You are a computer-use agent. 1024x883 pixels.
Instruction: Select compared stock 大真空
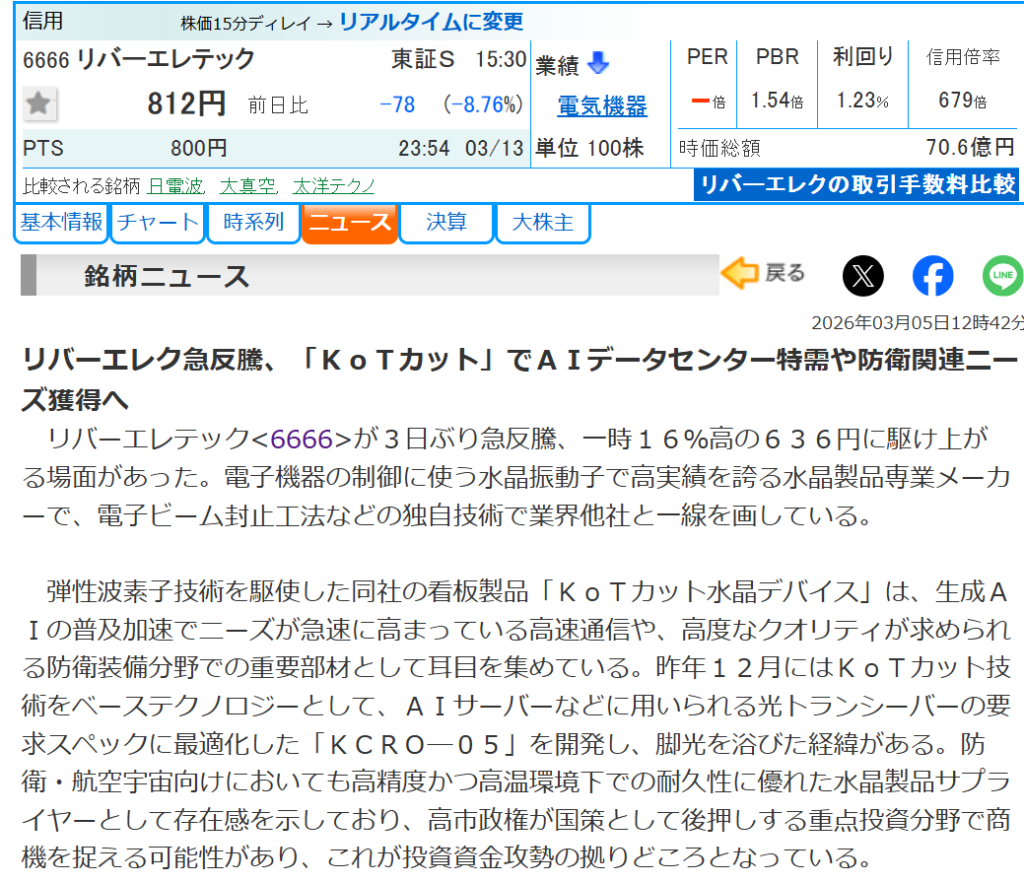(247, 186)
